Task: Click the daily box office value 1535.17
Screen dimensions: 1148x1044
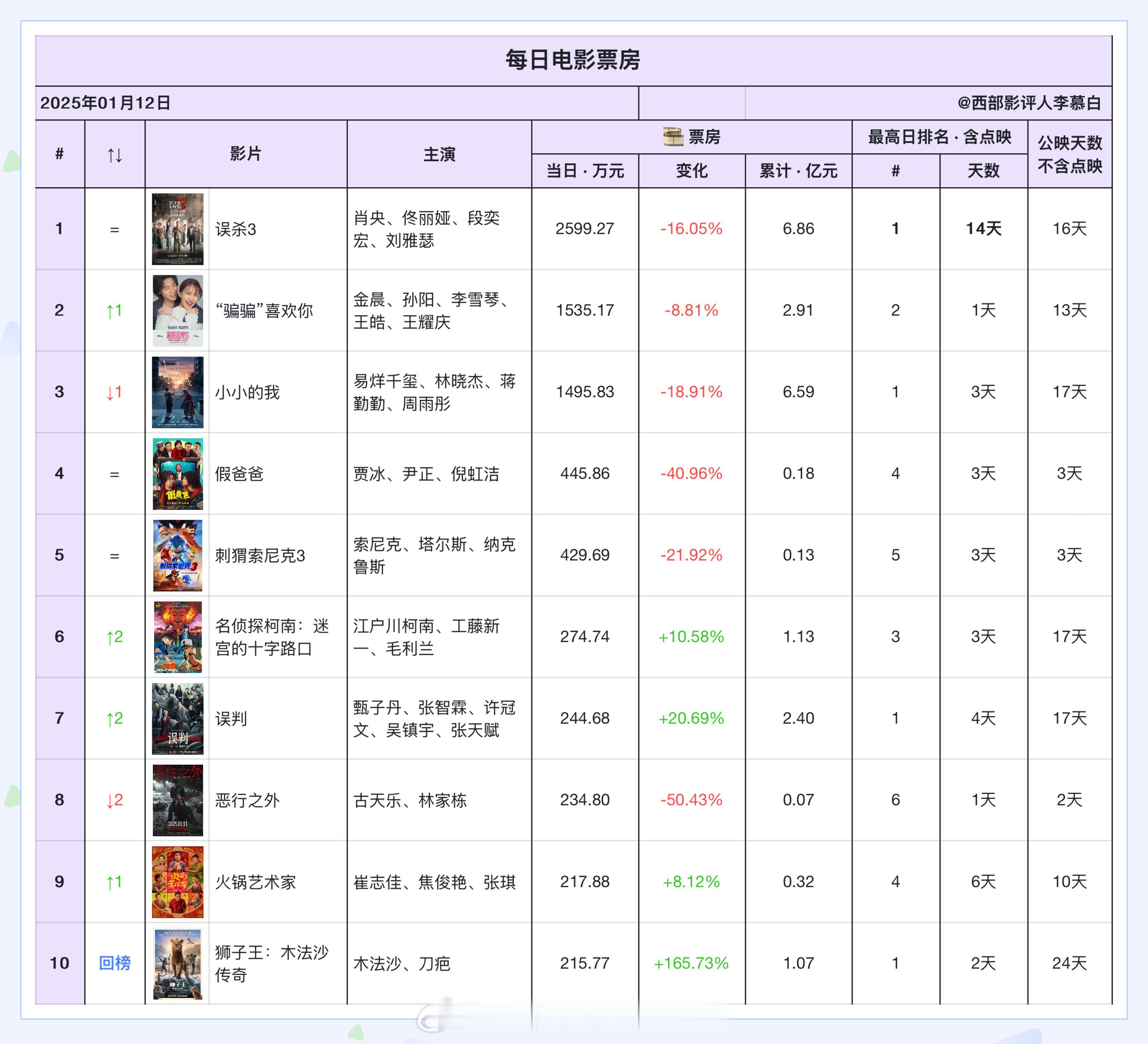Action: (585, 310)
